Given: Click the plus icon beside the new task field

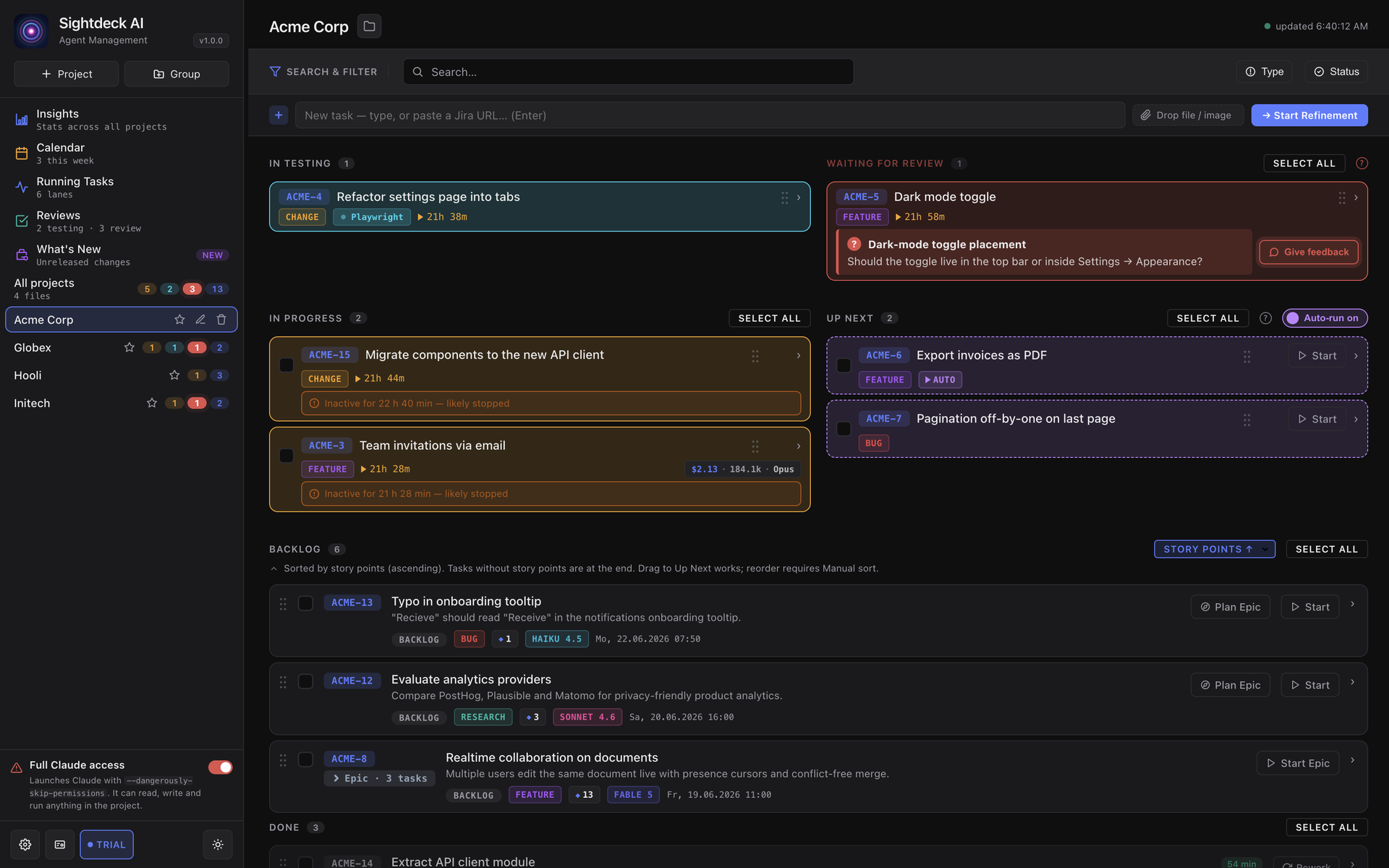Looking at the screenshot, I should pyautogui.click(x=279, y=115).
